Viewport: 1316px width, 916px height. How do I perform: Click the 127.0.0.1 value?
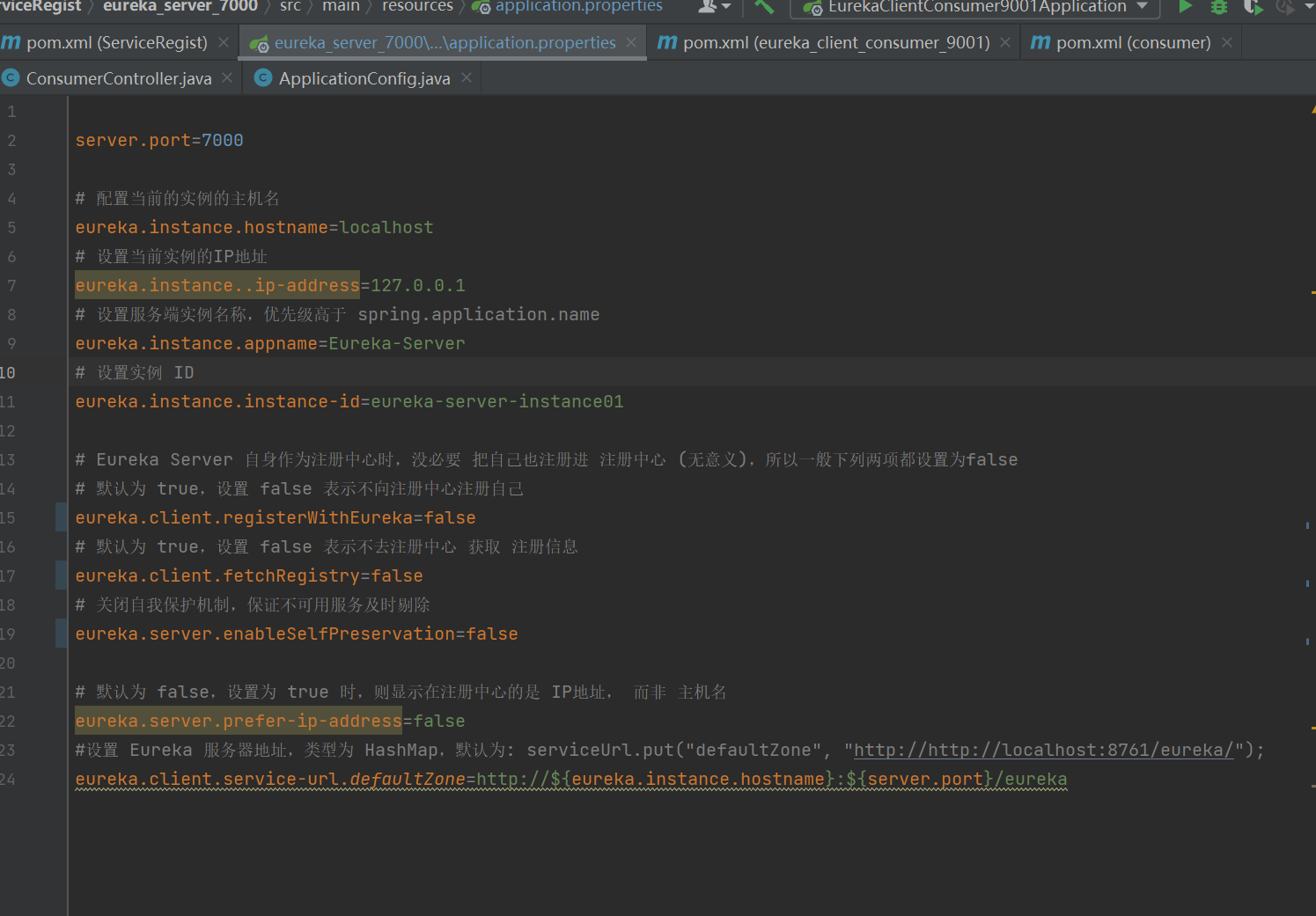coord(418,286)
